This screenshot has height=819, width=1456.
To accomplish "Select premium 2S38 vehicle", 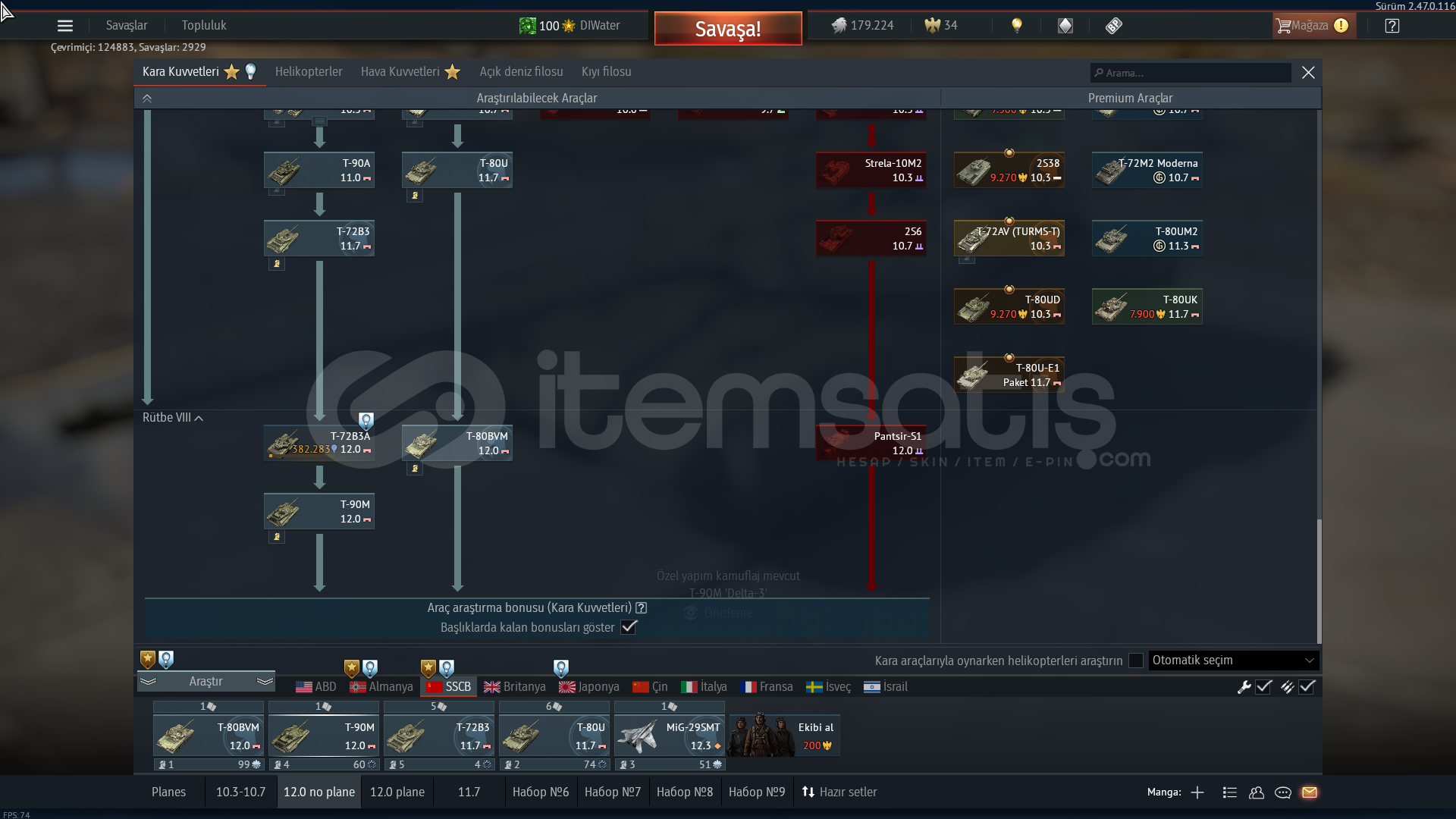I will [1009, 170].
